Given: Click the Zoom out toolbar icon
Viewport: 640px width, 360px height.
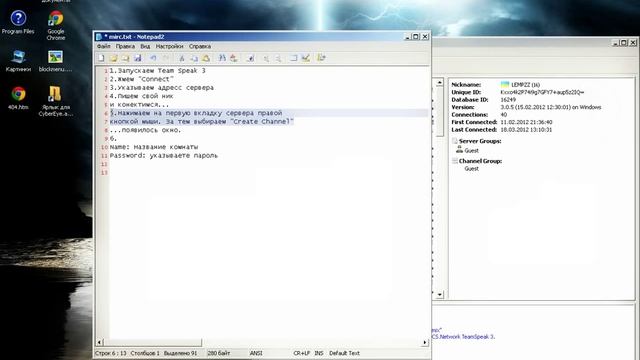Looking at the screenshot, I should pos(278,58).
